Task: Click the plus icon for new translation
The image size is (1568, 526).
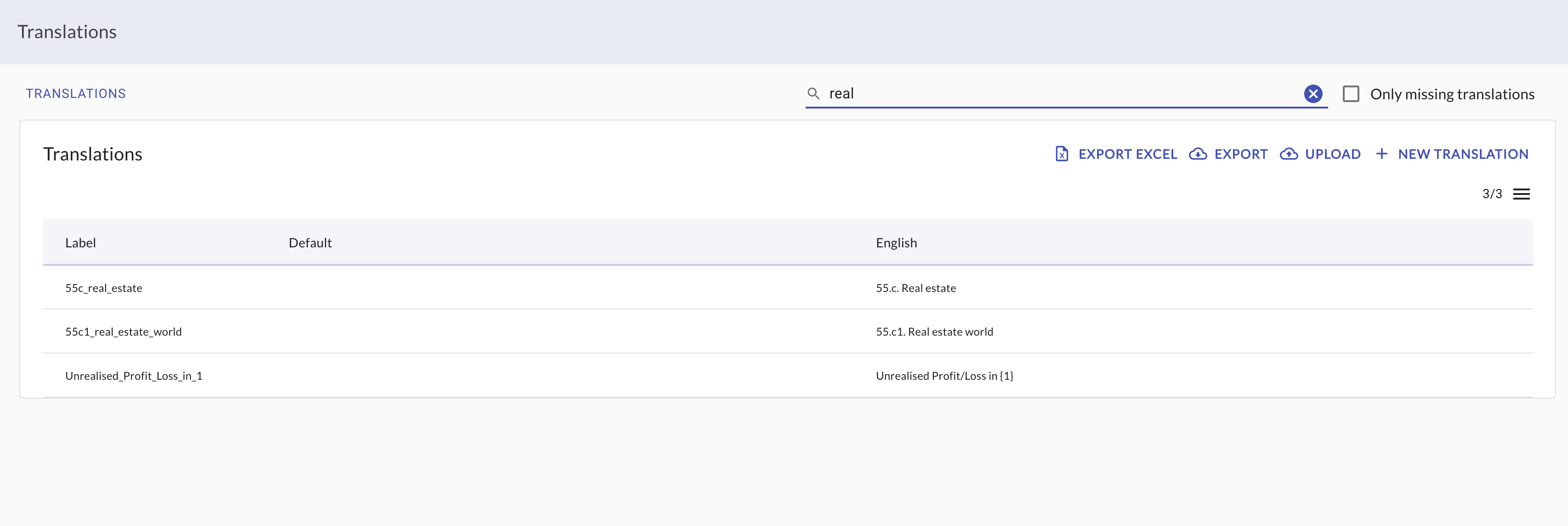Action: click(x=1382, y=154)
